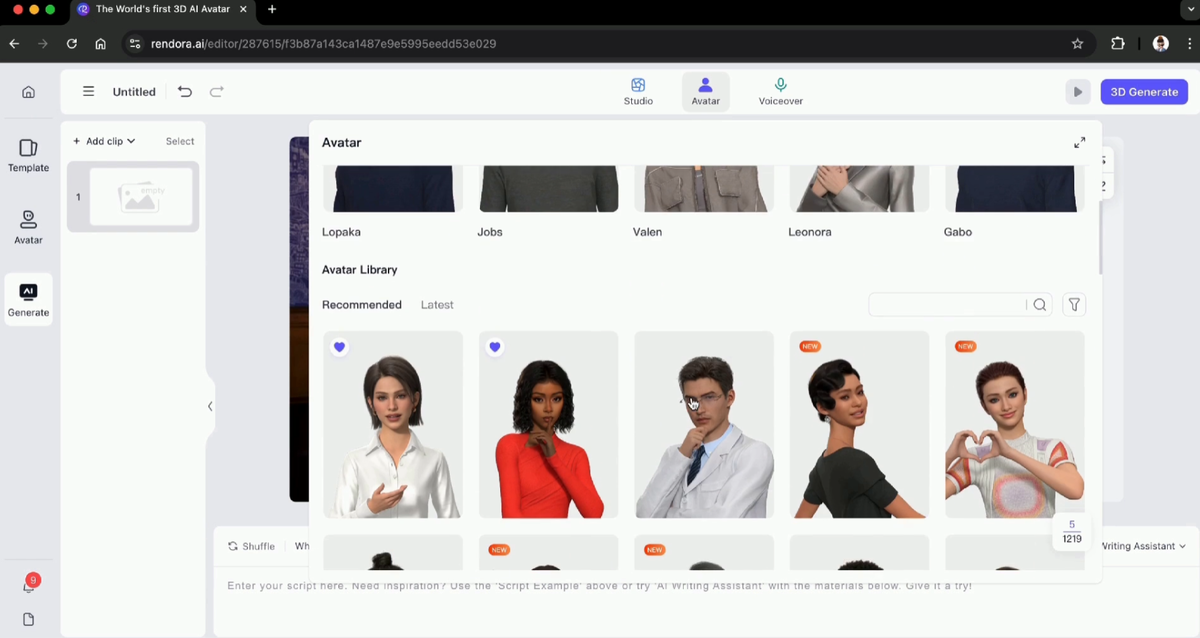The width and height of the screenshot is (1200, 638).
Task: Expand the Avatar panel to full size
Action: (1079, 143)
